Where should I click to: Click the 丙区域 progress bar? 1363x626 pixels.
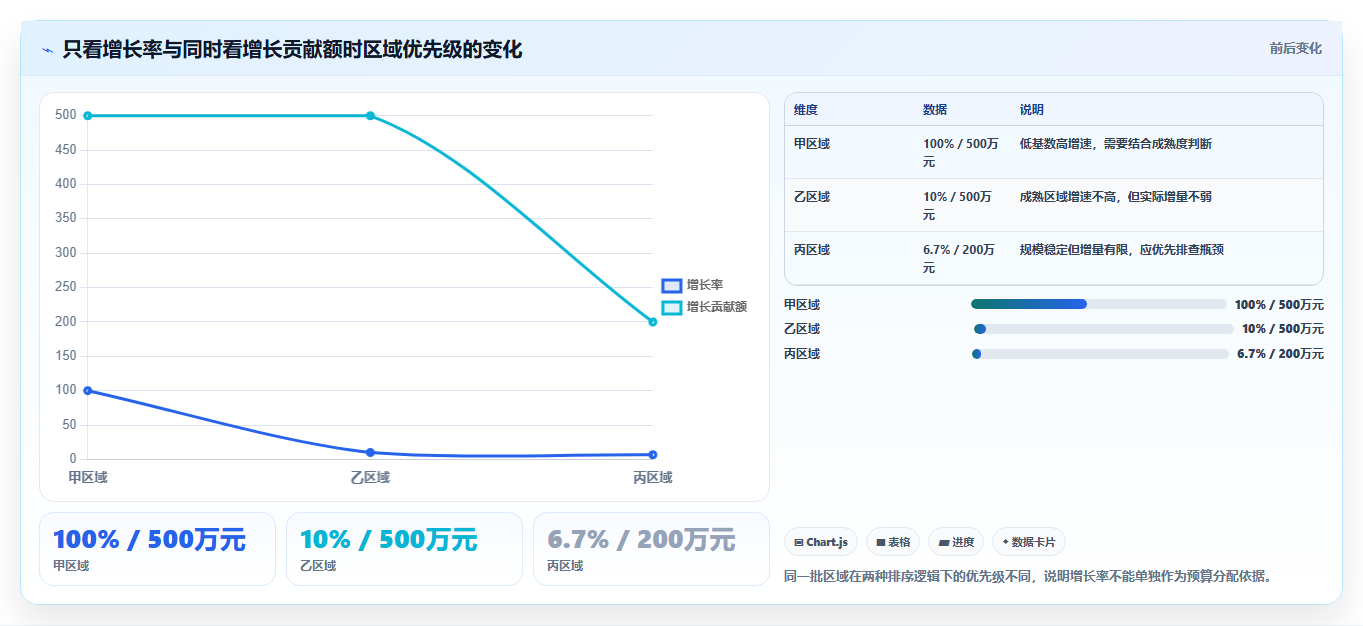point(1099,354)
